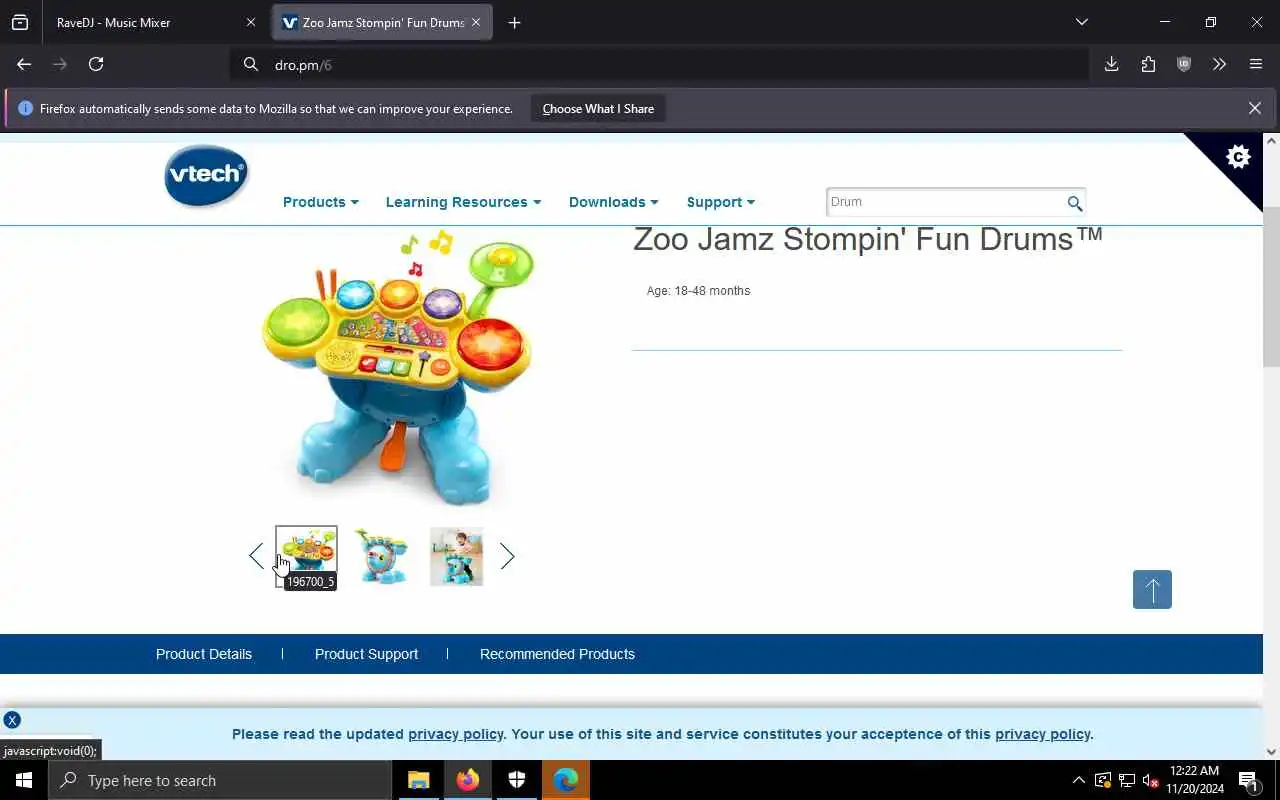Click the Firefox taskbar icon

click(x=467, y=780)
